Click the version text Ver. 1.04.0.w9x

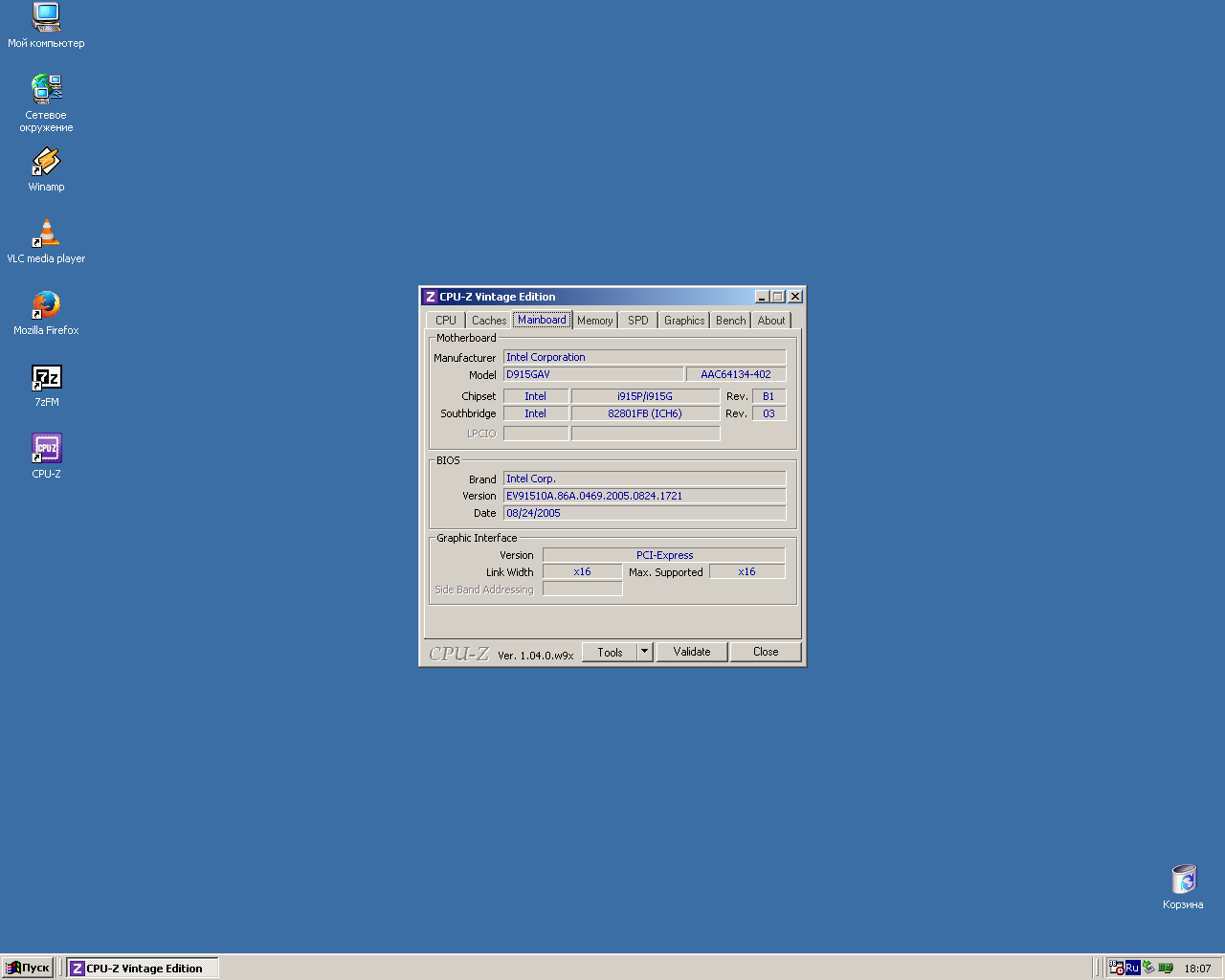(536, 656)
